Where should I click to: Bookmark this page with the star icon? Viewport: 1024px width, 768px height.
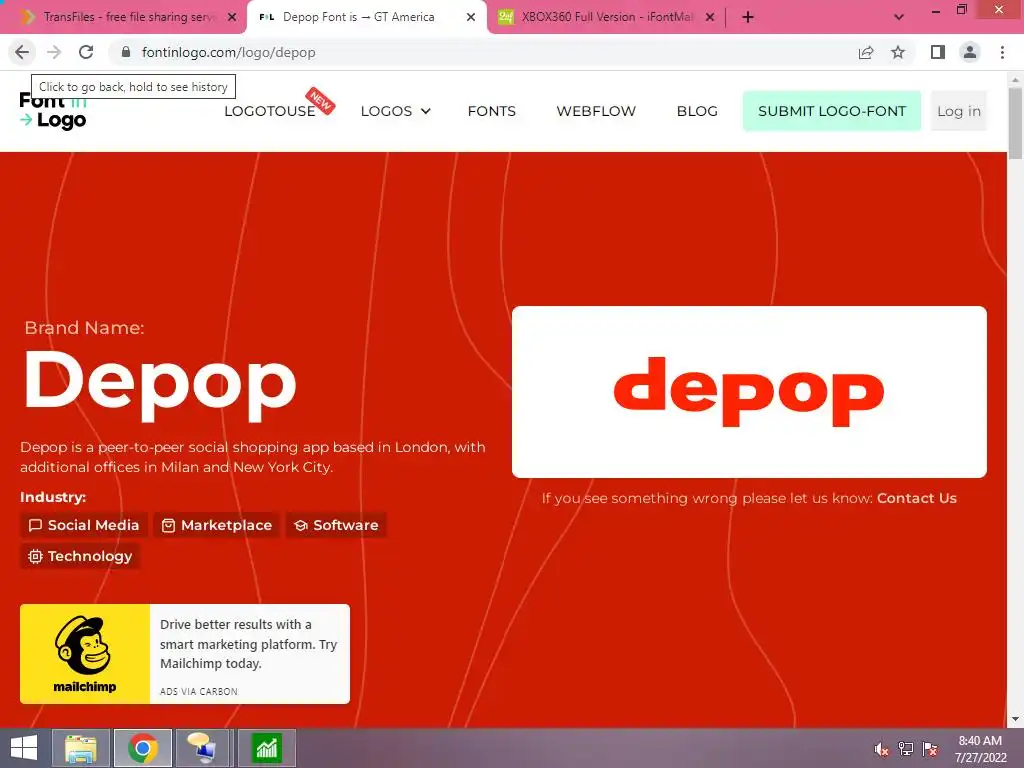click(x=898, y=52)
